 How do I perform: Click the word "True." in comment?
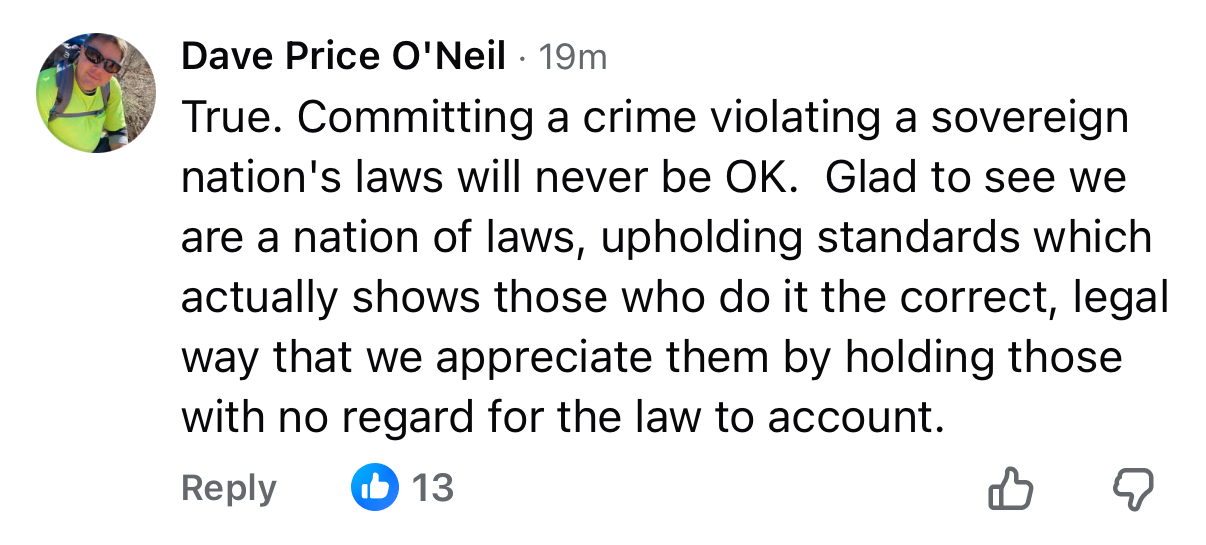[231, 118]
